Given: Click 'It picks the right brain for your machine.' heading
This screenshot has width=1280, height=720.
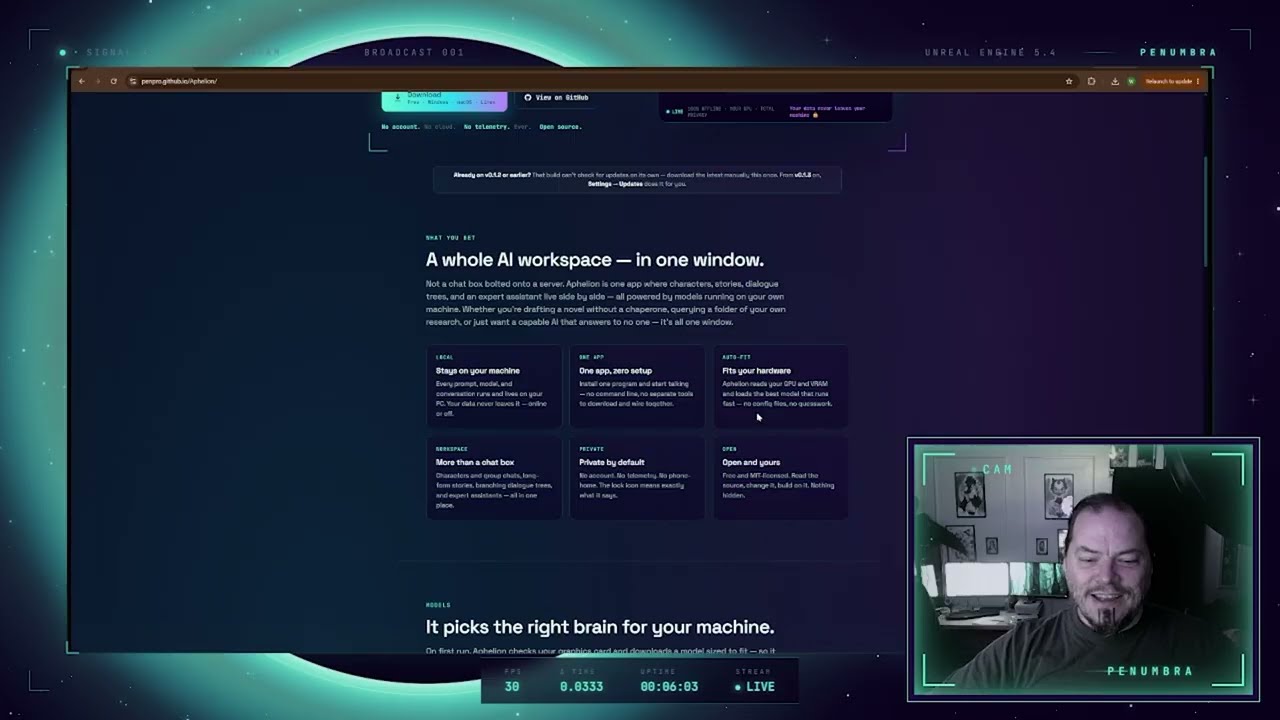Looking at the screenshot, I should tap(600, 627).
